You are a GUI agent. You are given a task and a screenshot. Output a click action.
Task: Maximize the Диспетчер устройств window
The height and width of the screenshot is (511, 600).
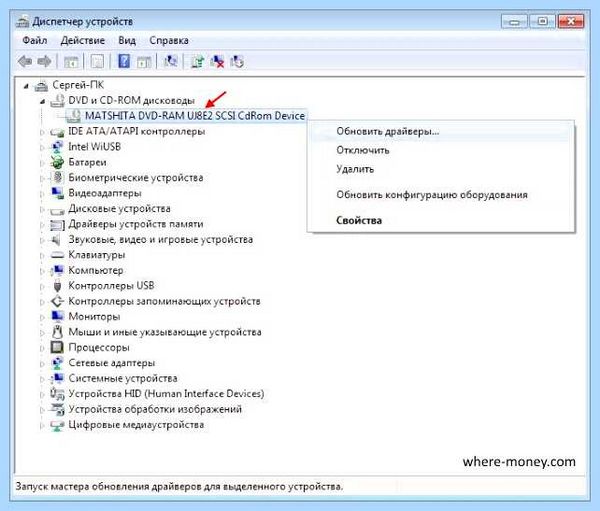coord(542,21)
